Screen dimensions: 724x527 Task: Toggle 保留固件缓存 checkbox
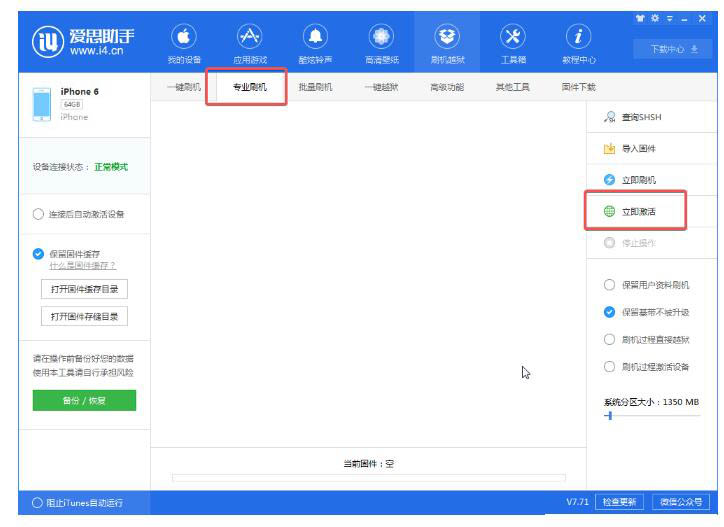click(x=38, y=254)
